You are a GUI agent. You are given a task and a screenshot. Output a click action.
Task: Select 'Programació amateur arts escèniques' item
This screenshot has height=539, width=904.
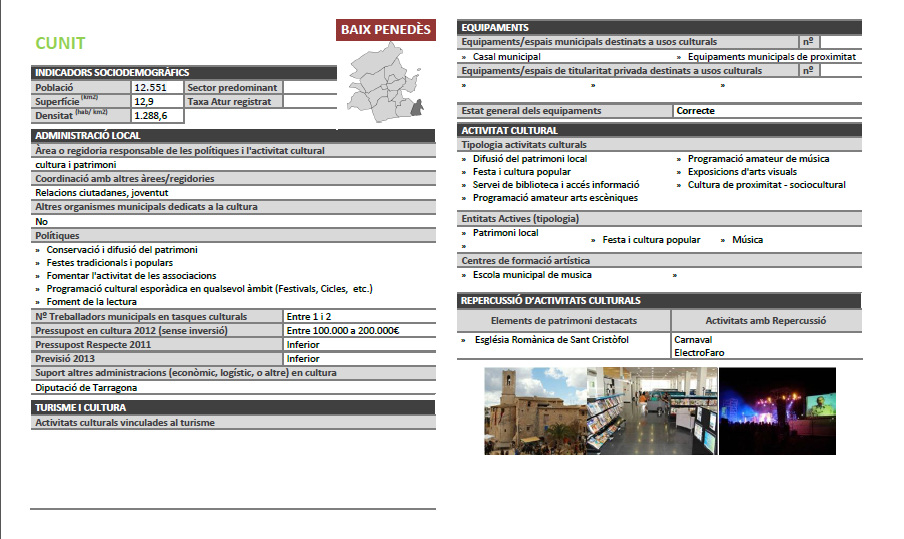(x=555, y=198)
